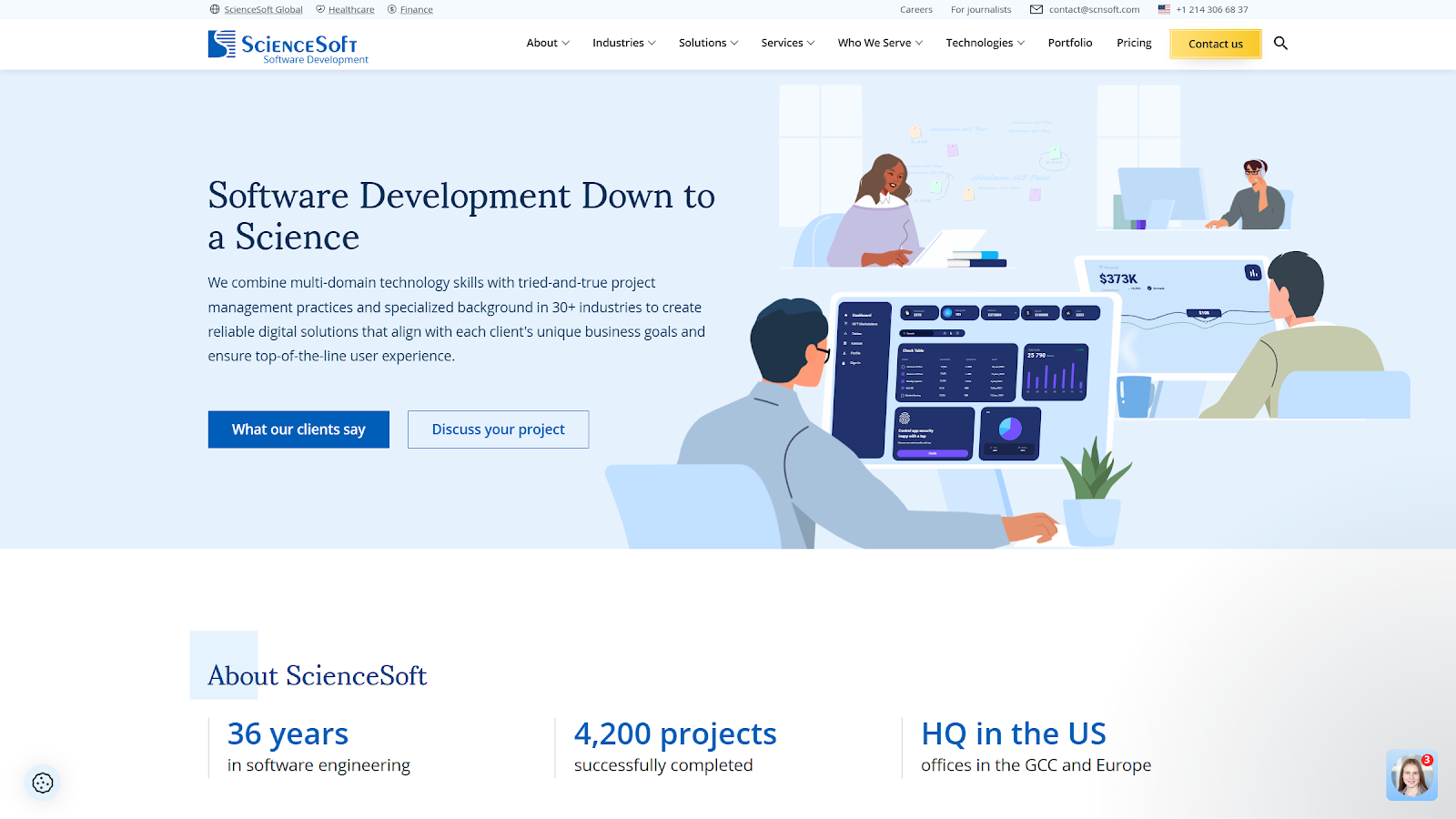Open the ScienceSoft Global link

[263, 9]
